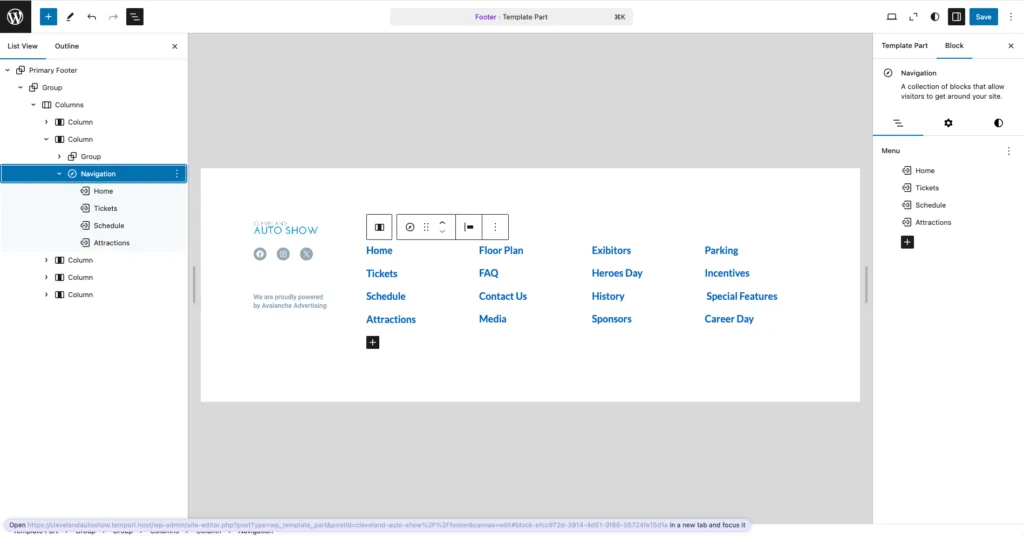This screenshot has width=1024, height=536.
Task: Switch to the Template Part tab
Action: click(904, 46)
